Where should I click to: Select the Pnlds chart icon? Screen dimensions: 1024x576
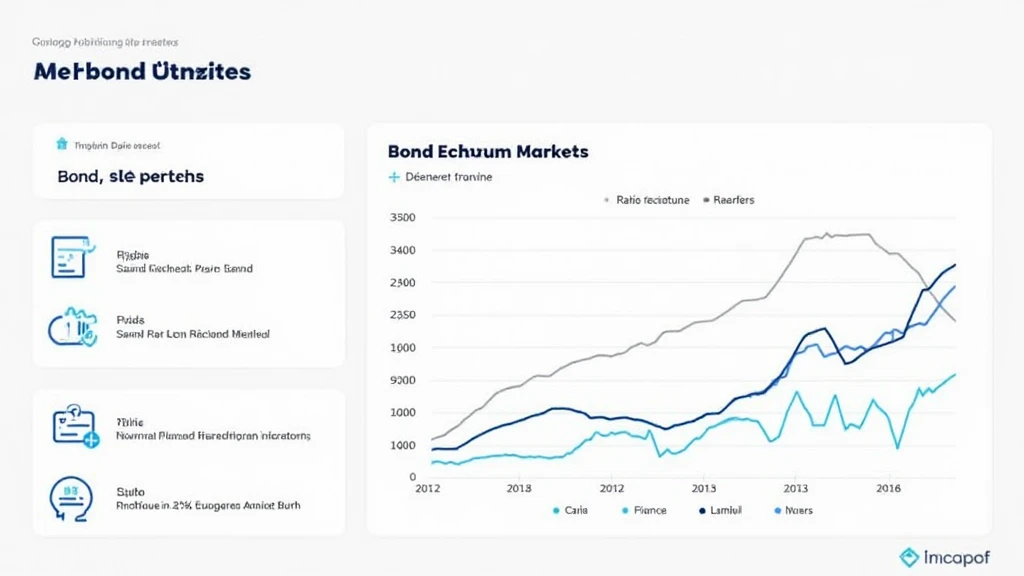click(69, 327)
